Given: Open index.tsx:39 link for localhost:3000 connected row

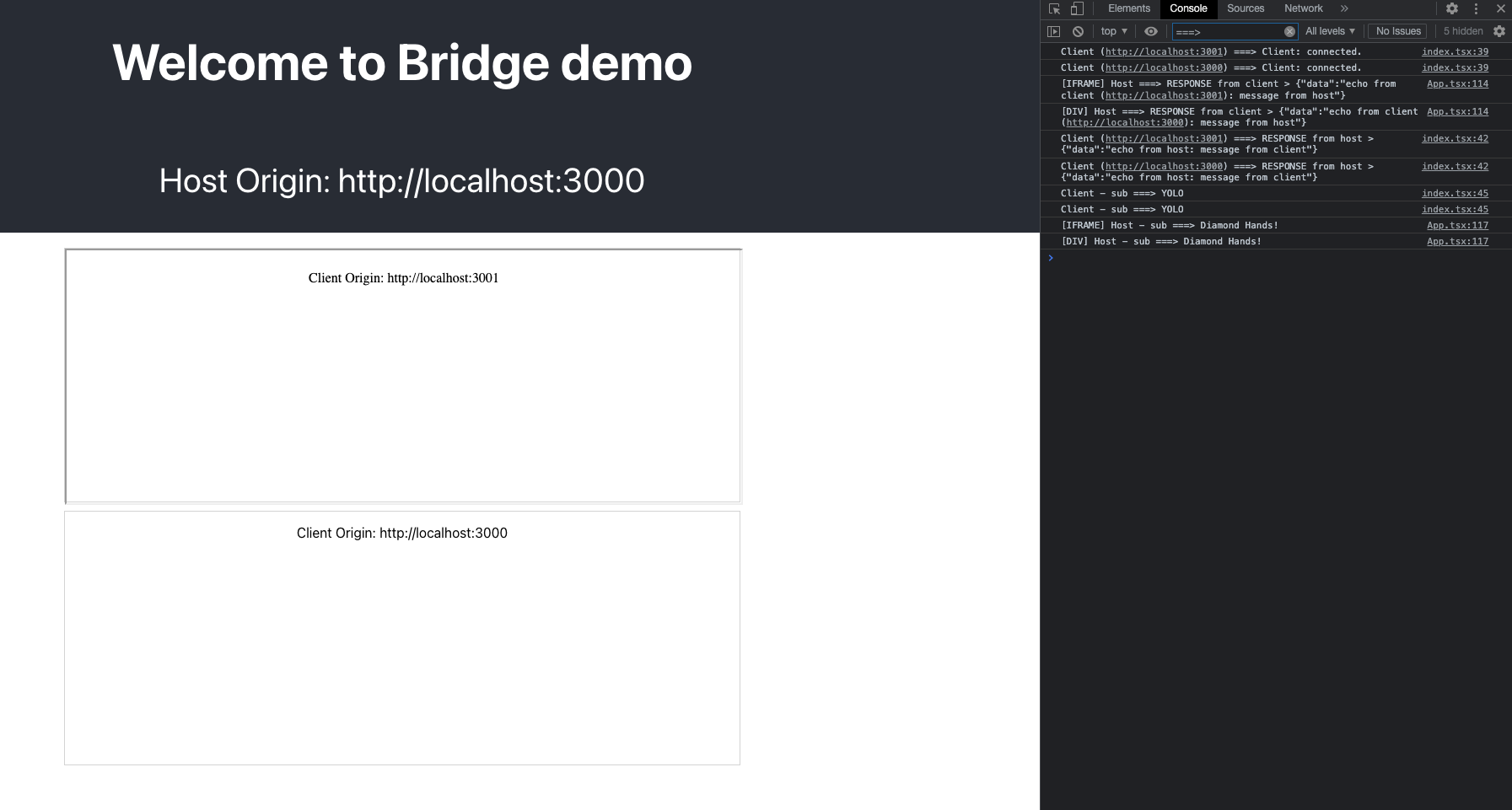Looking at the screenshot, I should click(1455, 67).
